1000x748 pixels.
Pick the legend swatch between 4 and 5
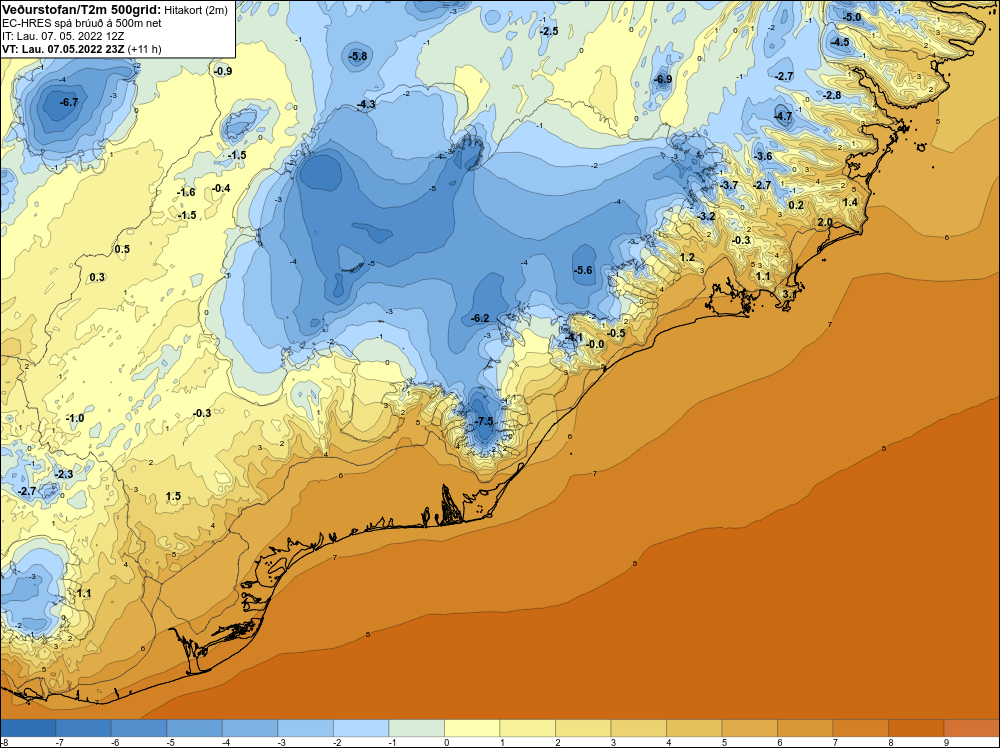(x=694, y=728)
